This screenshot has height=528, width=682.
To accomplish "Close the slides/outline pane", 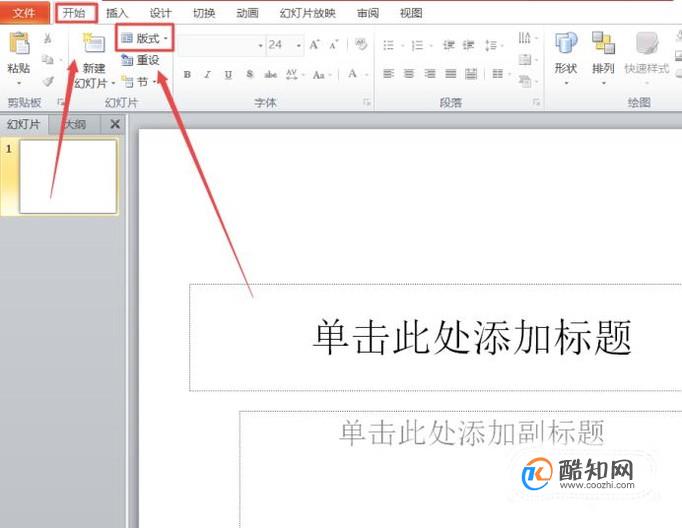I will 115,124.
